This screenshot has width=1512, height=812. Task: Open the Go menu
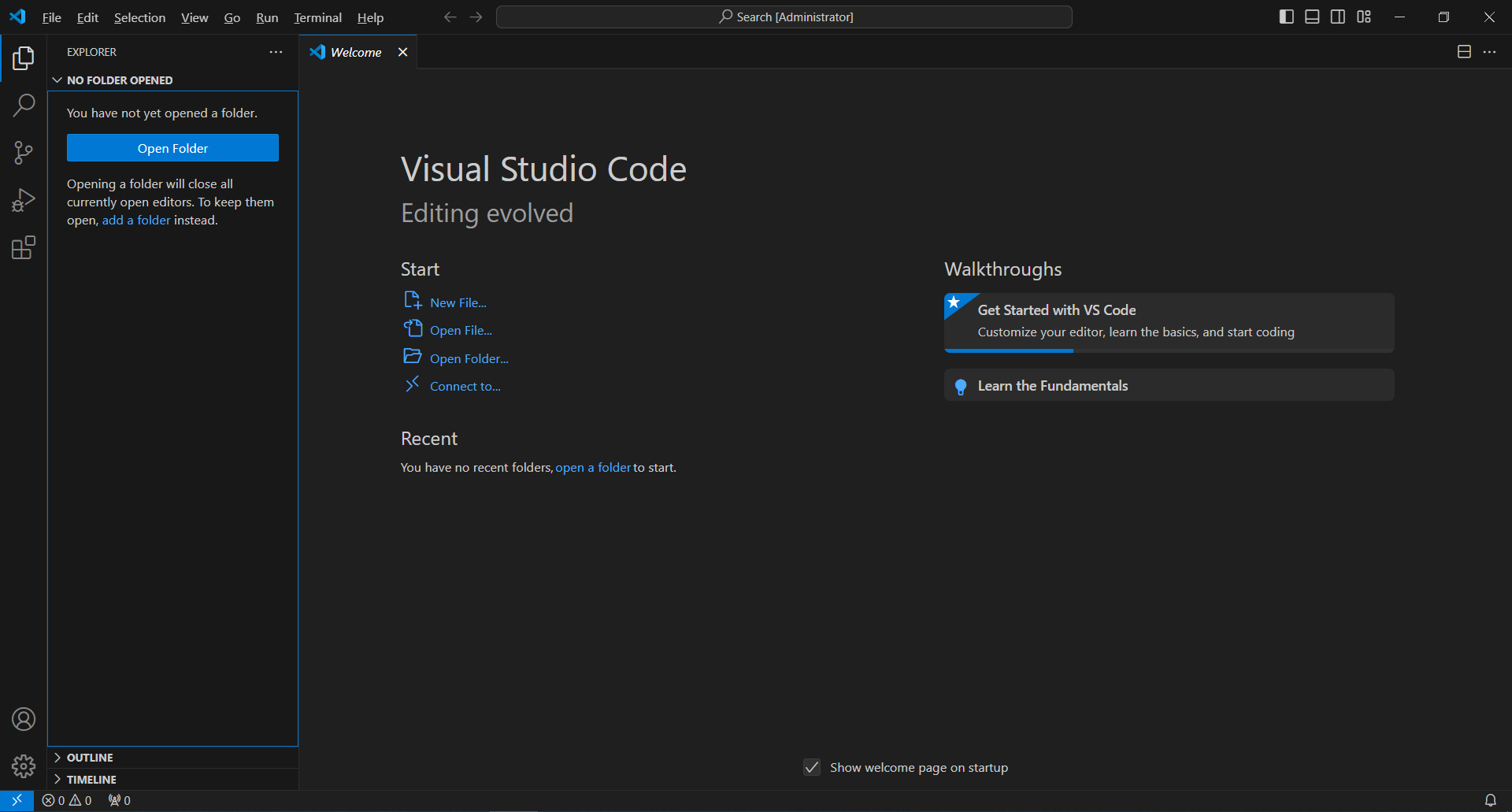pyautogui.click(x=232, y=17)
